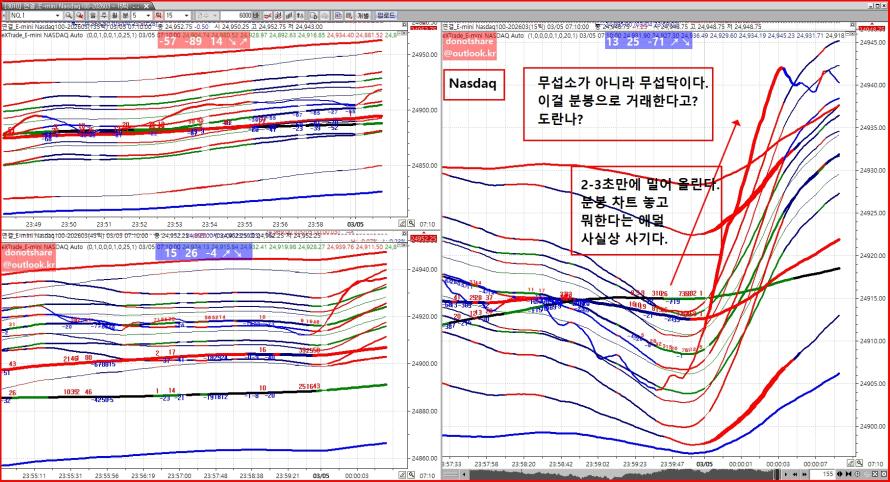Screen dimensions: 890x482
Task: Click the fast-forward icon next to 155 field
Action: [x=804, y=474]
